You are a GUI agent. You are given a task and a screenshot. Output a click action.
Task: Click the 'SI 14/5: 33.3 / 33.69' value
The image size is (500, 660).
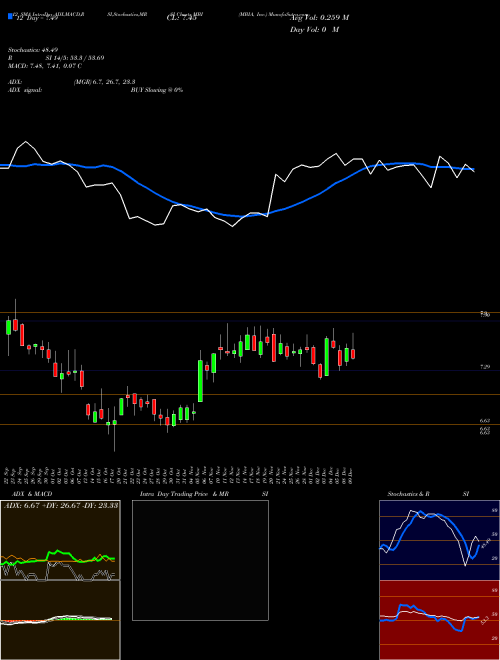click(x=75, y=58)
